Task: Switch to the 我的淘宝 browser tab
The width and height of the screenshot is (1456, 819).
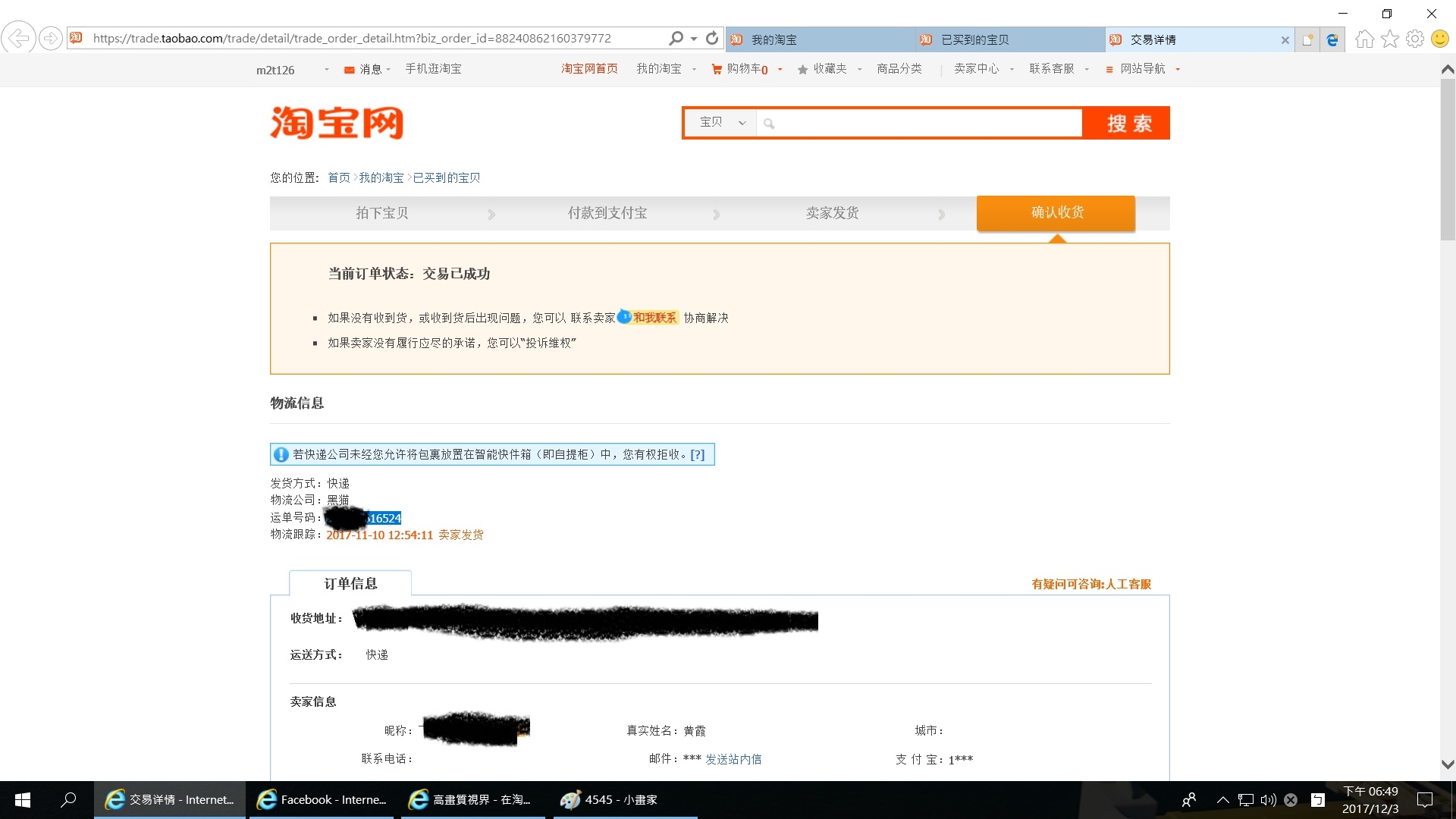Action: [820, 39]
